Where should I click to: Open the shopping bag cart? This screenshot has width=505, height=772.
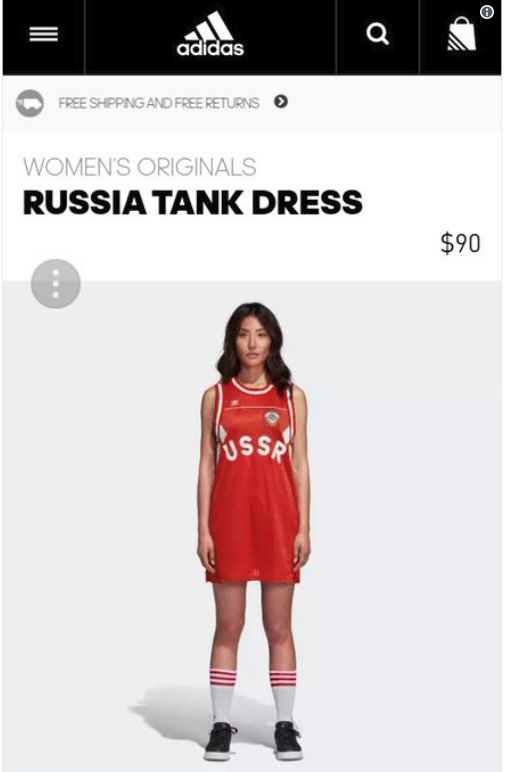pyautogui.click(x=462, y=34)
